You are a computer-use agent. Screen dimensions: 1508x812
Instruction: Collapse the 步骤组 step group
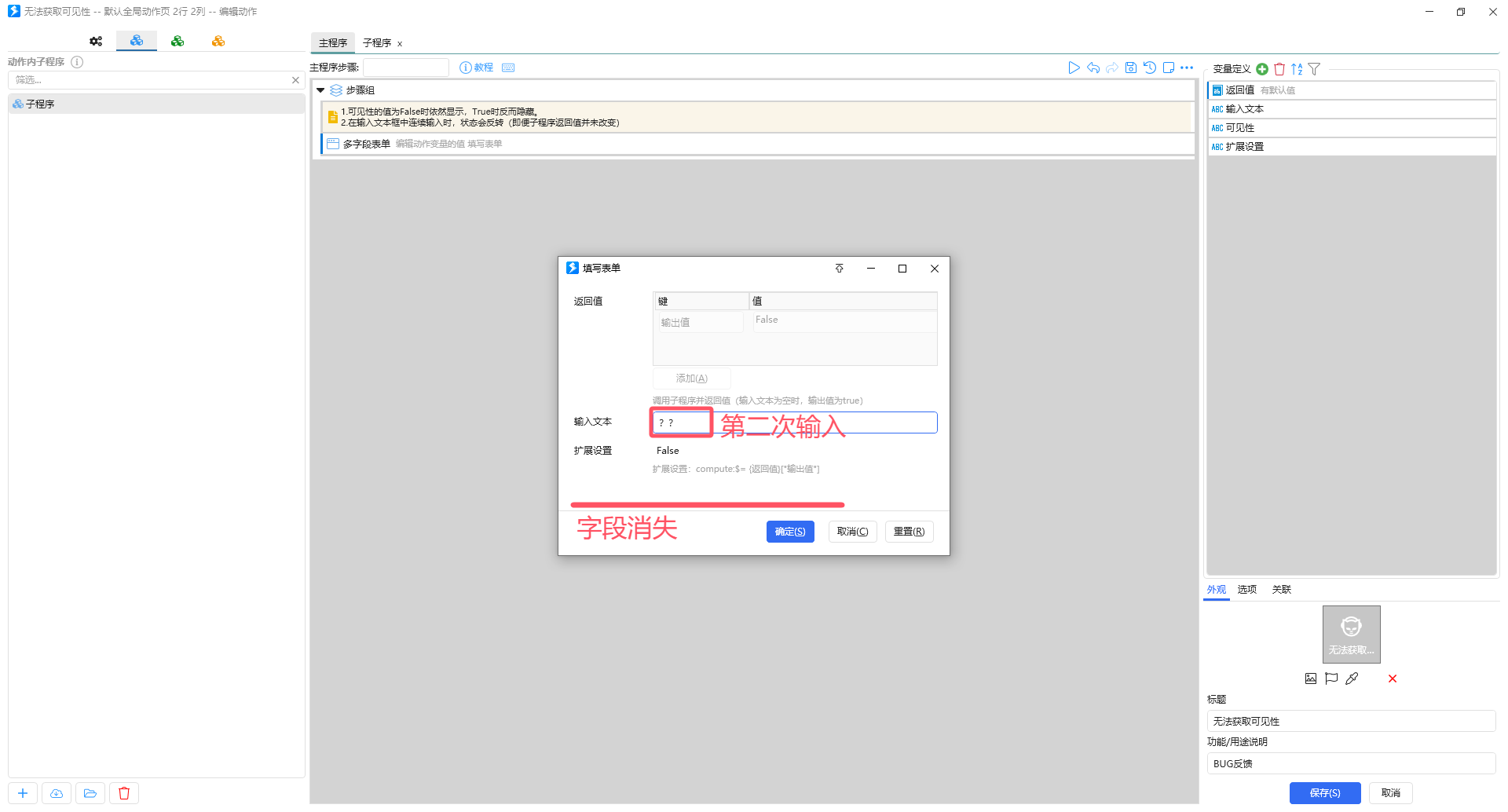(320, 90)
